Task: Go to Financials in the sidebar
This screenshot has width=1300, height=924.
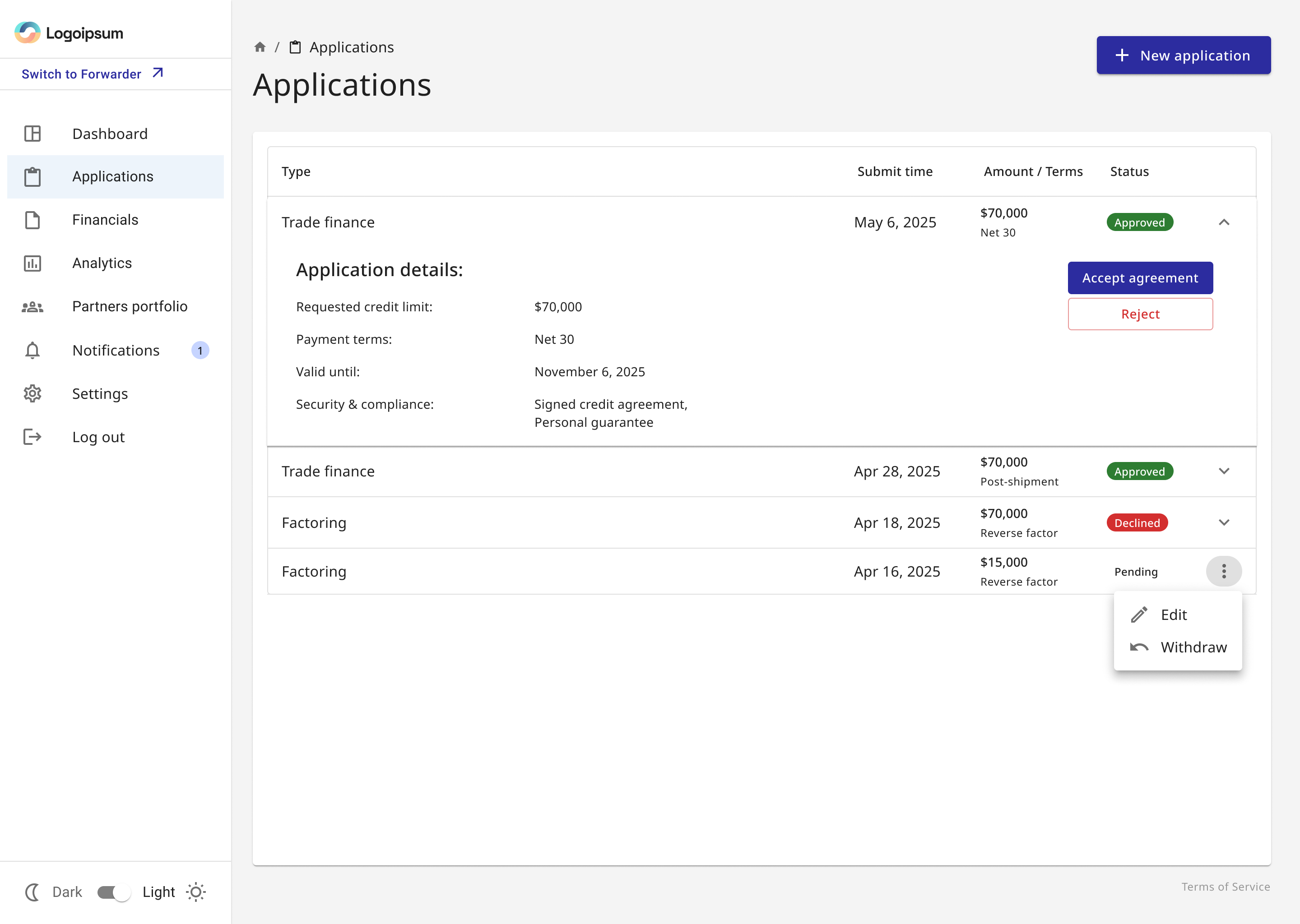Action: click(116, 220)
